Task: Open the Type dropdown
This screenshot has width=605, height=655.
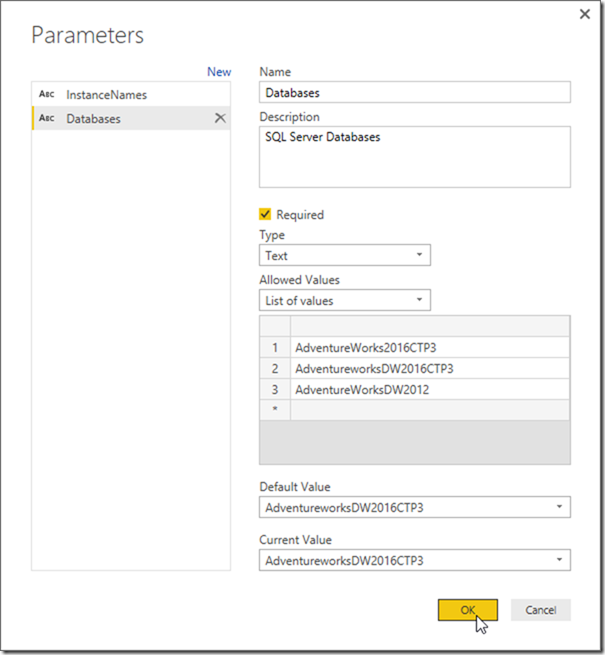Action: tap(345, 255)
